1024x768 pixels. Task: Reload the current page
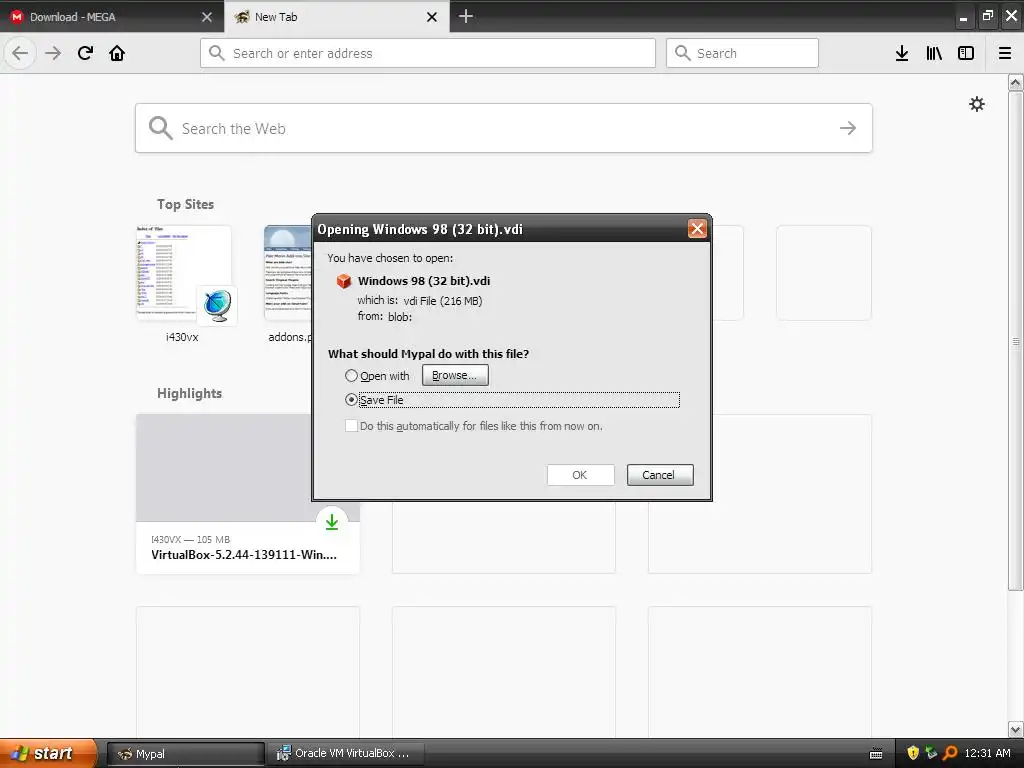coord(85,53)
